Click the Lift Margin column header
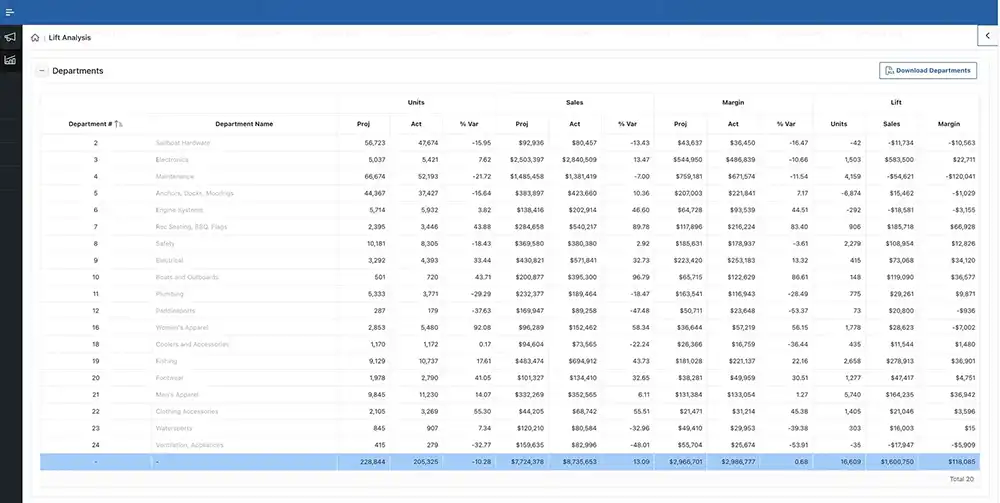The width and height of the screenshot is (1000, 503). [948, 124]
